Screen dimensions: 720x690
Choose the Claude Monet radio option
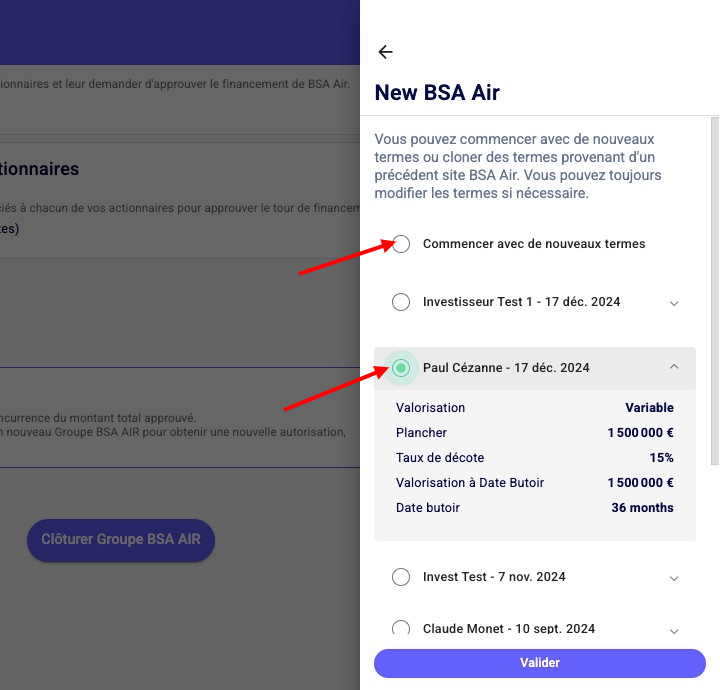401,629
